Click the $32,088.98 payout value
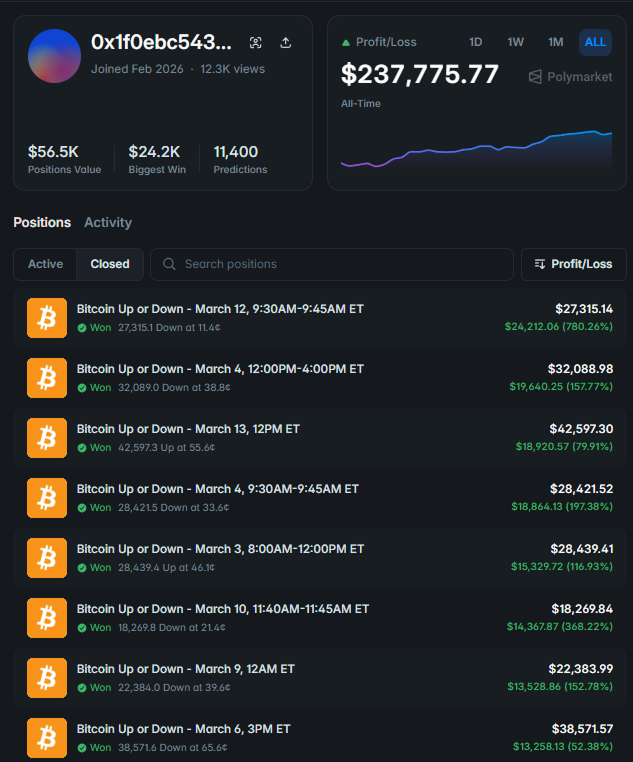 (581, 369)
